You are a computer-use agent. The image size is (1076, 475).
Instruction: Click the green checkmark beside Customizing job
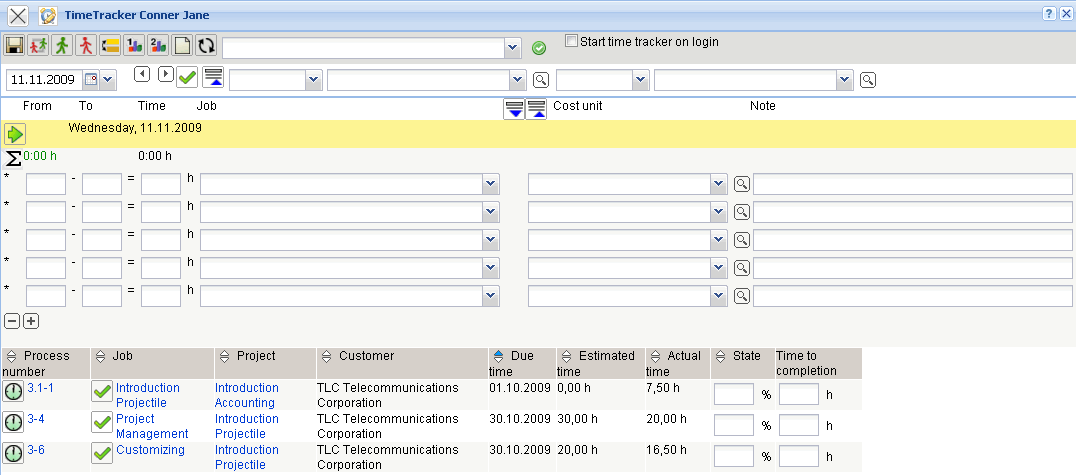(102, 453)
